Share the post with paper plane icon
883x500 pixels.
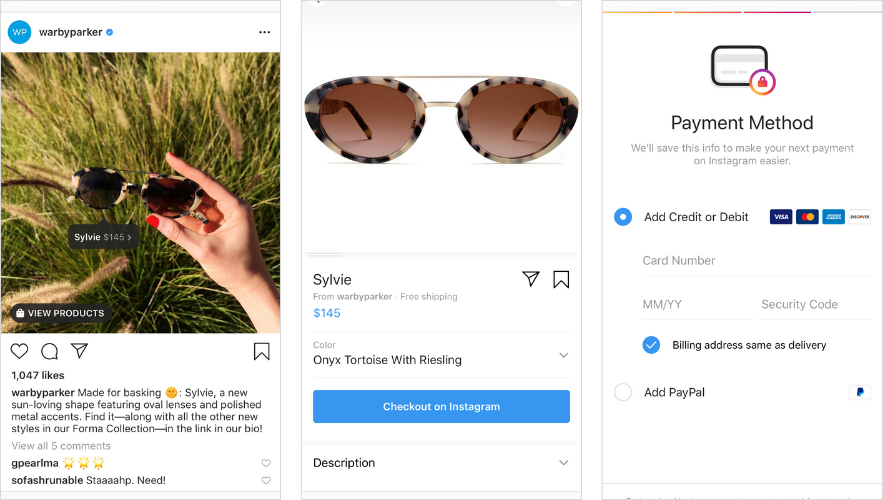[79, 351]
